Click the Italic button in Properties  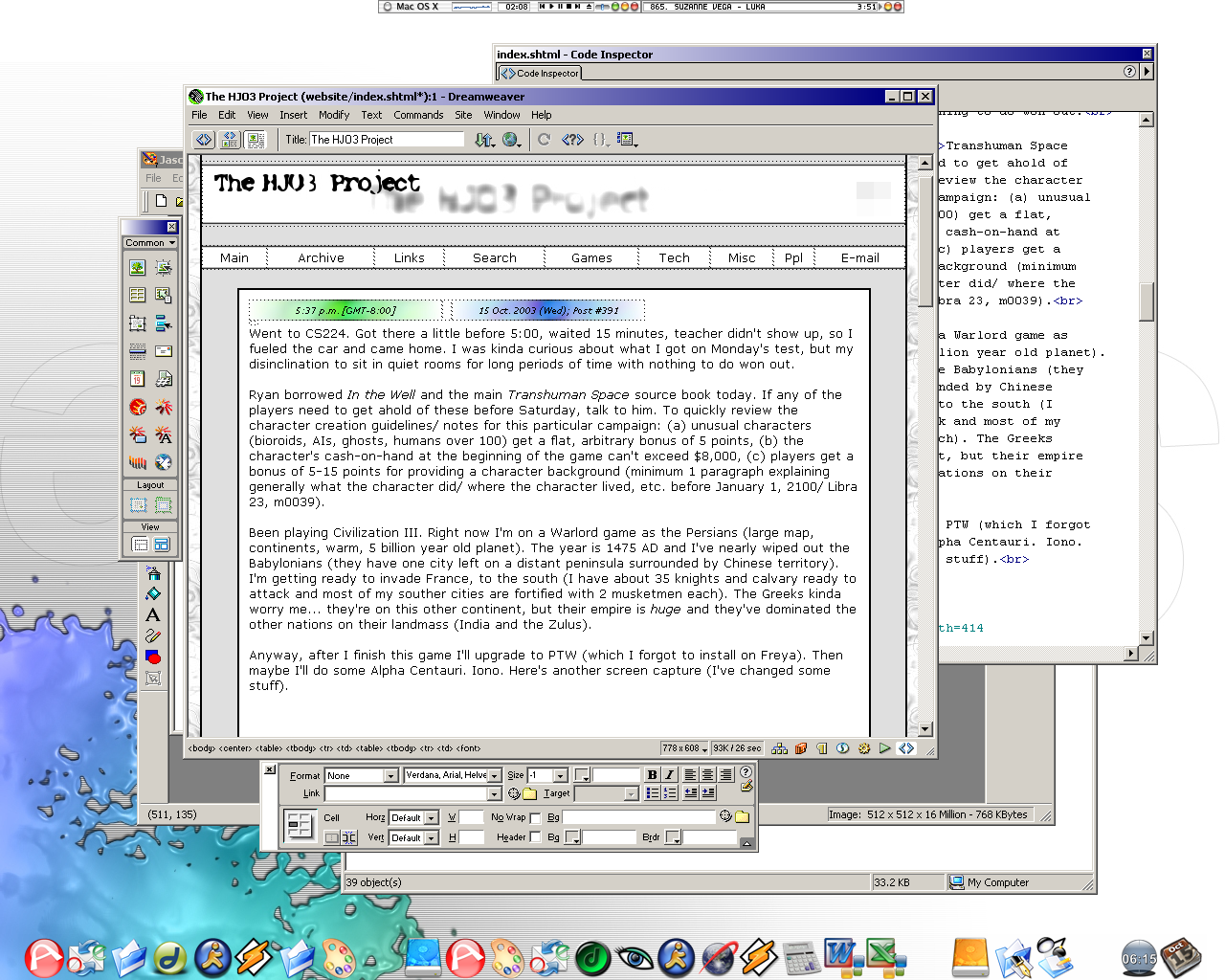(669, 775)
